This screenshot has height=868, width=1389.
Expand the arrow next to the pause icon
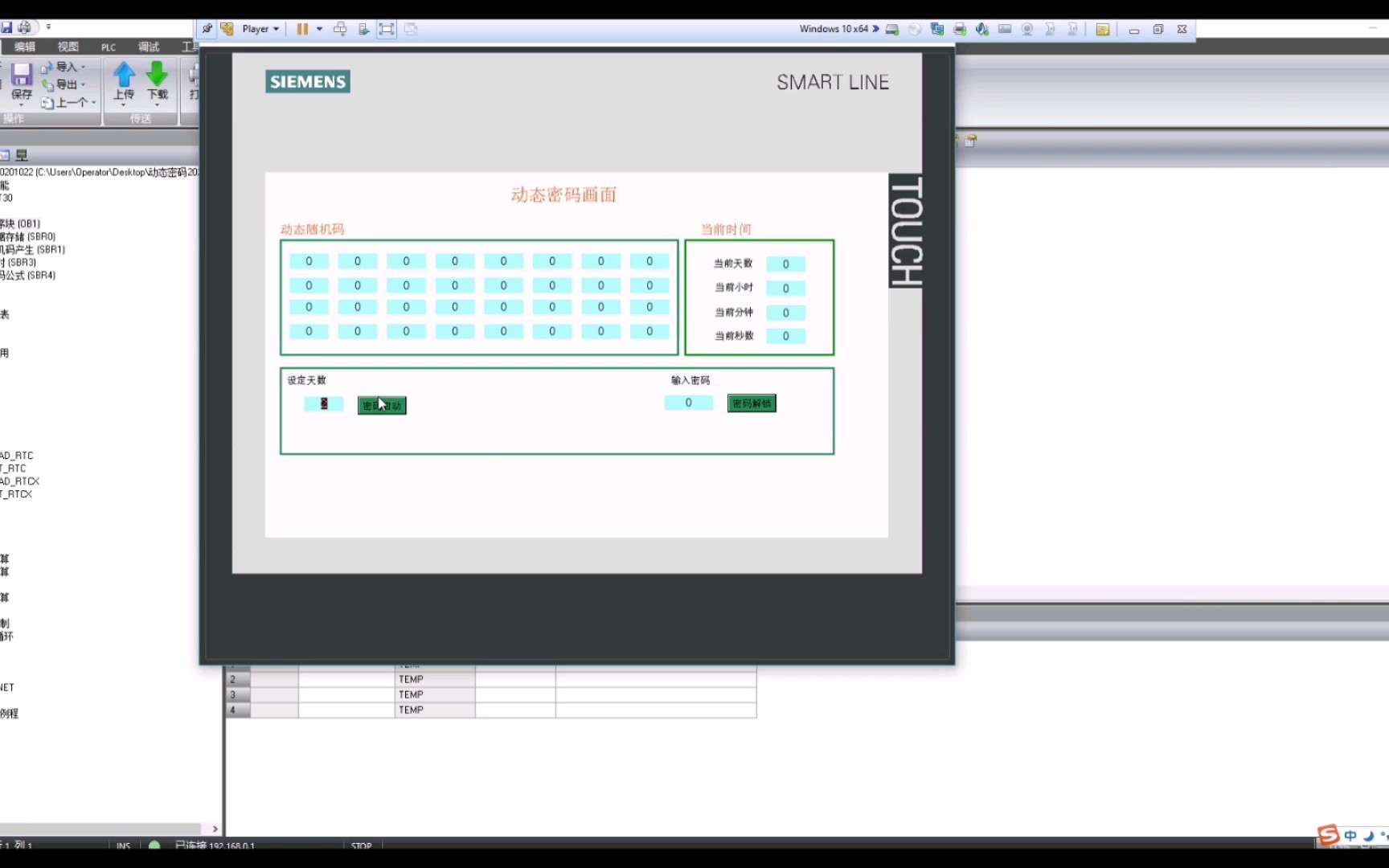[319, 29]
